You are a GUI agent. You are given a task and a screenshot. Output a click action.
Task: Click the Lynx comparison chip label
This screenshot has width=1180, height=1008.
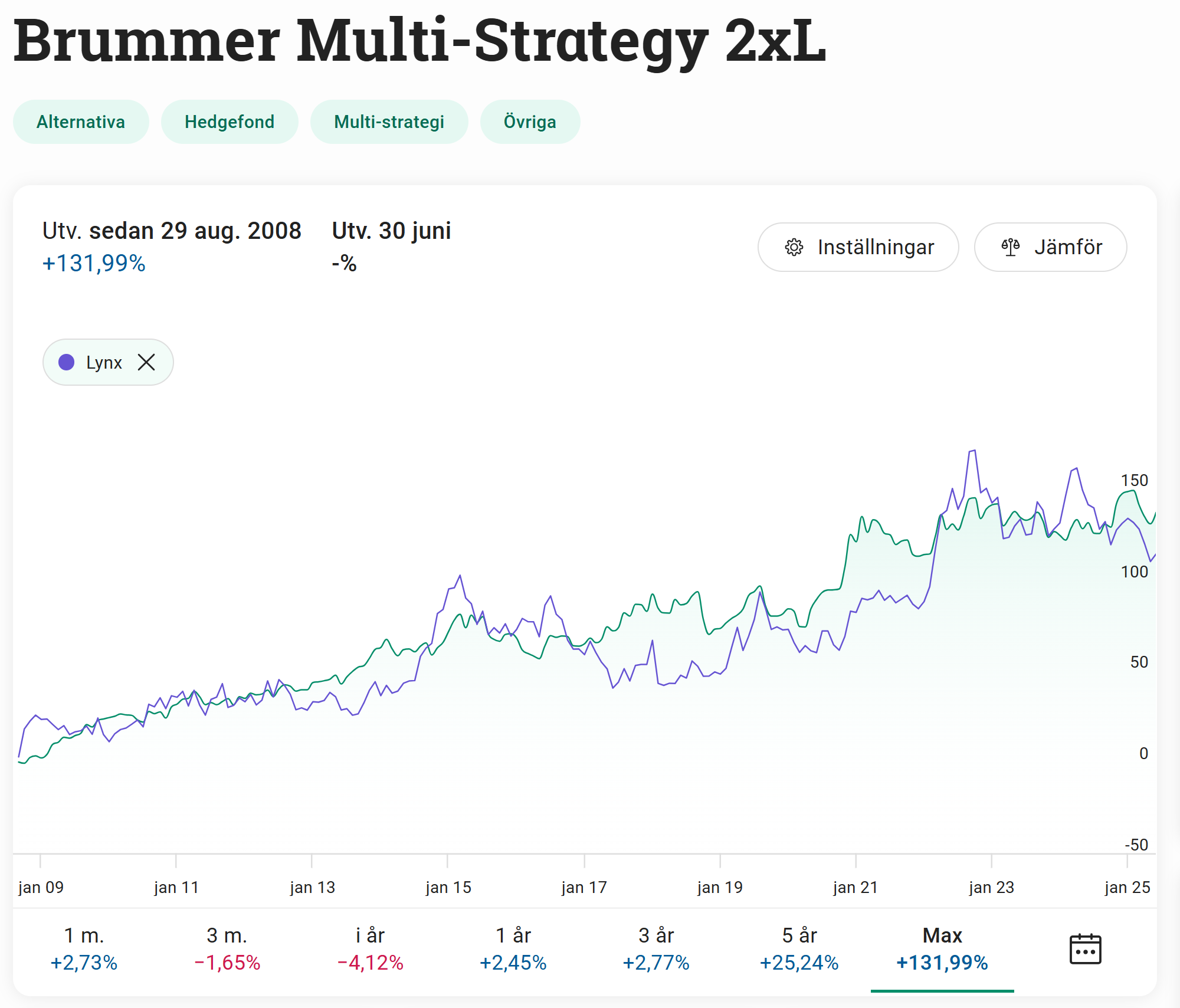click(x=104, y=362)
